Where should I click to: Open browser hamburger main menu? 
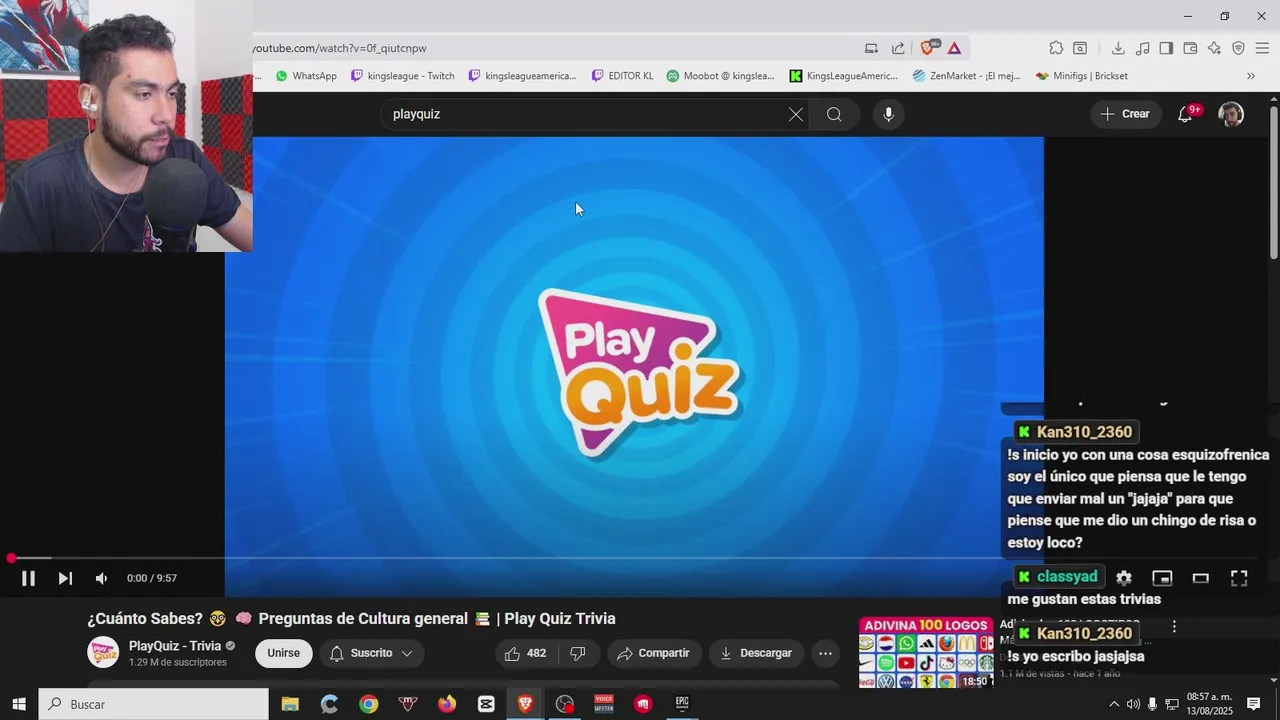1262,48
